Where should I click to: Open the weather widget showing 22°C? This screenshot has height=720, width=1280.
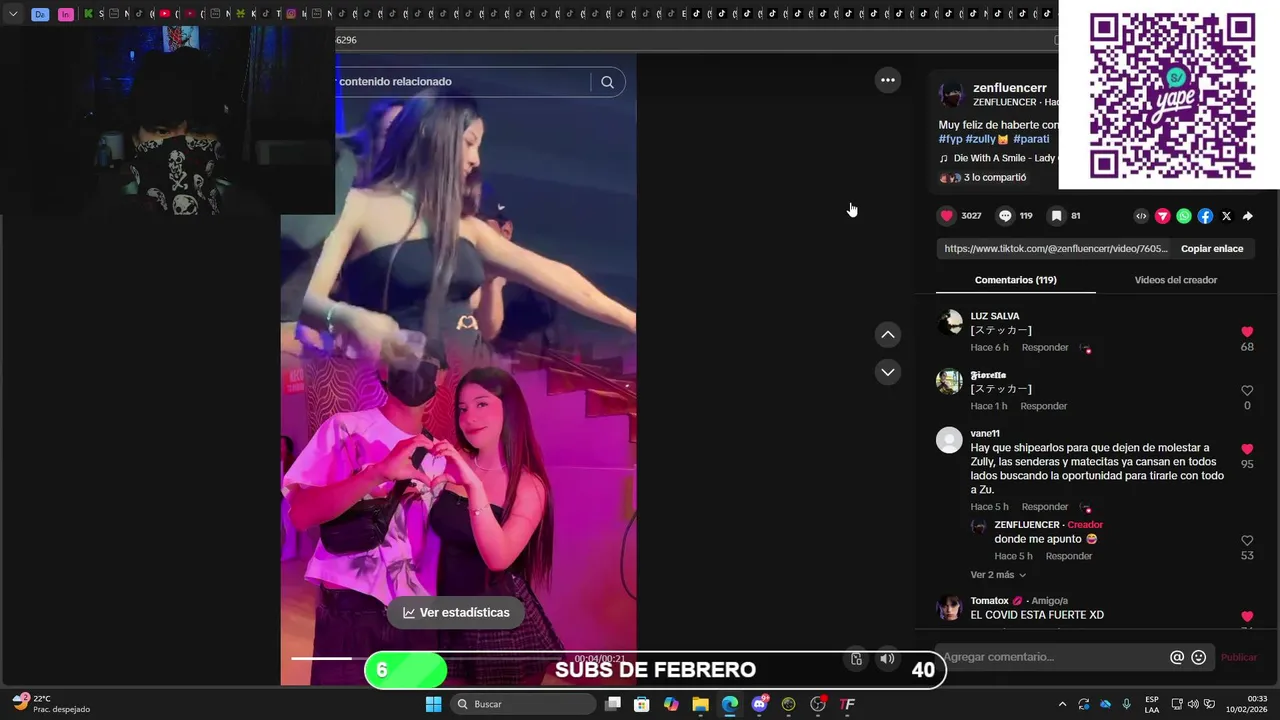point(50,704)
